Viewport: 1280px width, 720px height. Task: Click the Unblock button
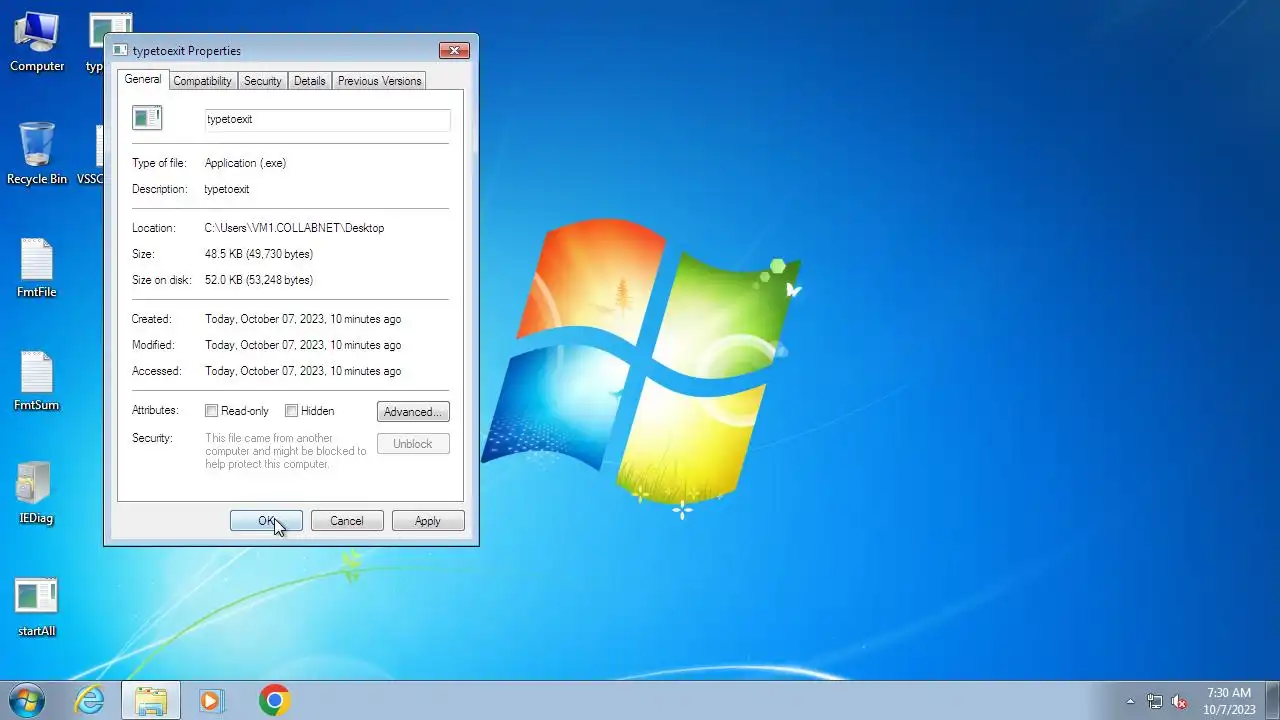413,444
